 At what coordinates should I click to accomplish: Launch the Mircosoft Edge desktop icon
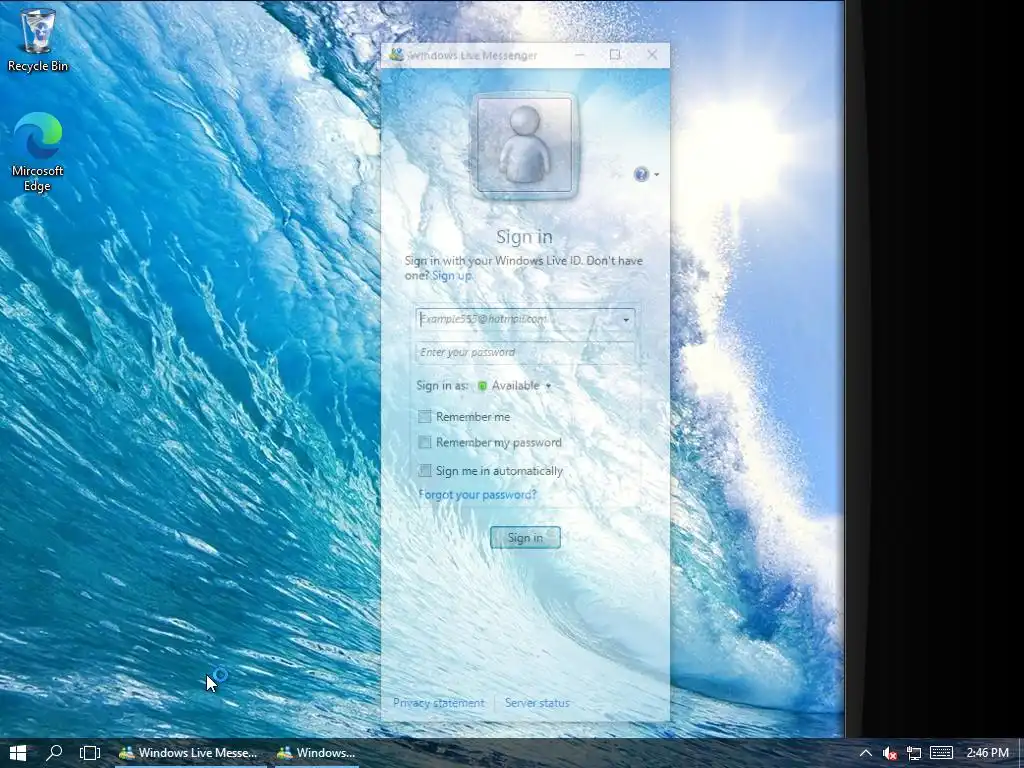point(38,152)
